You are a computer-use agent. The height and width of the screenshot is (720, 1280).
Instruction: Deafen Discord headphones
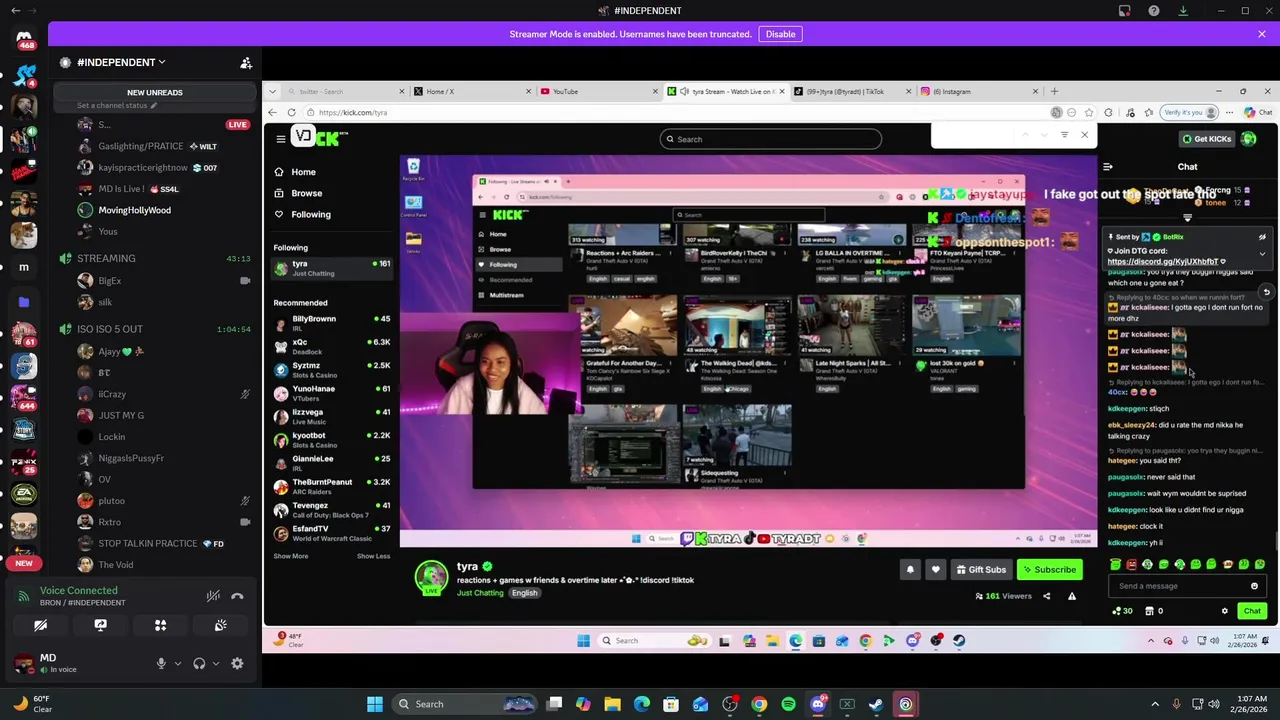point(199,663)
